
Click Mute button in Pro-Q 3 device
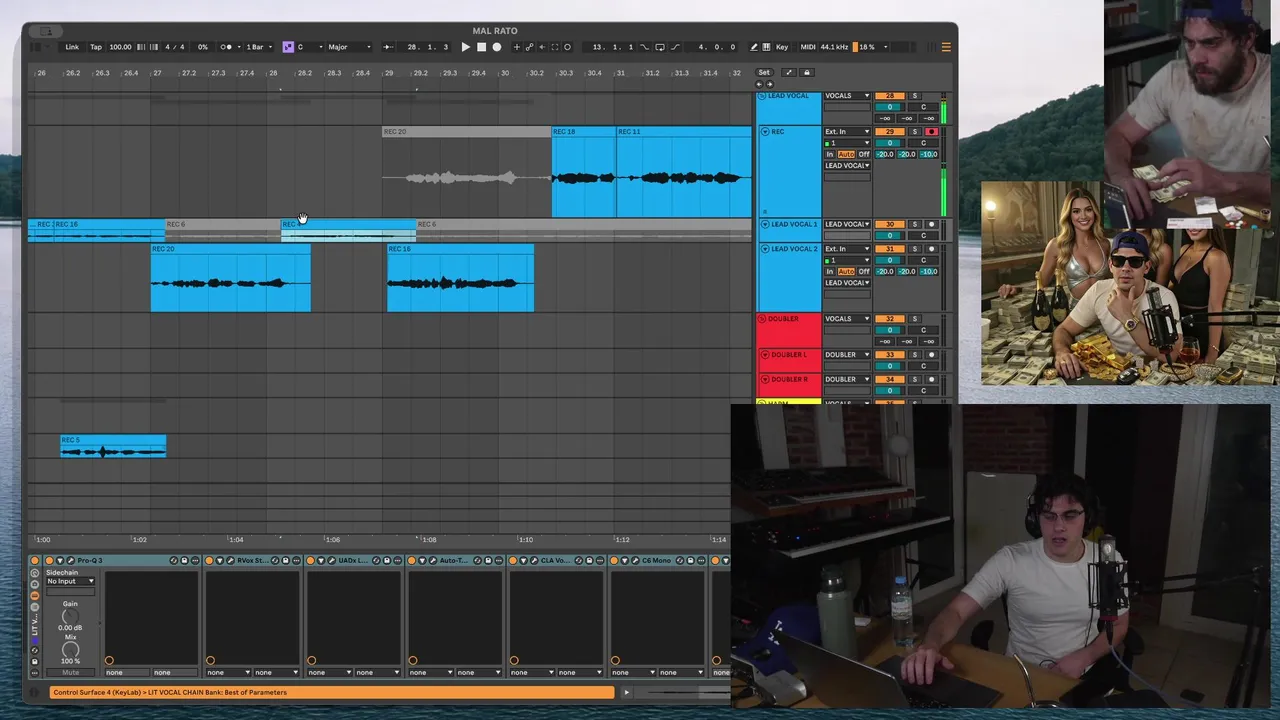pos(70,673)
